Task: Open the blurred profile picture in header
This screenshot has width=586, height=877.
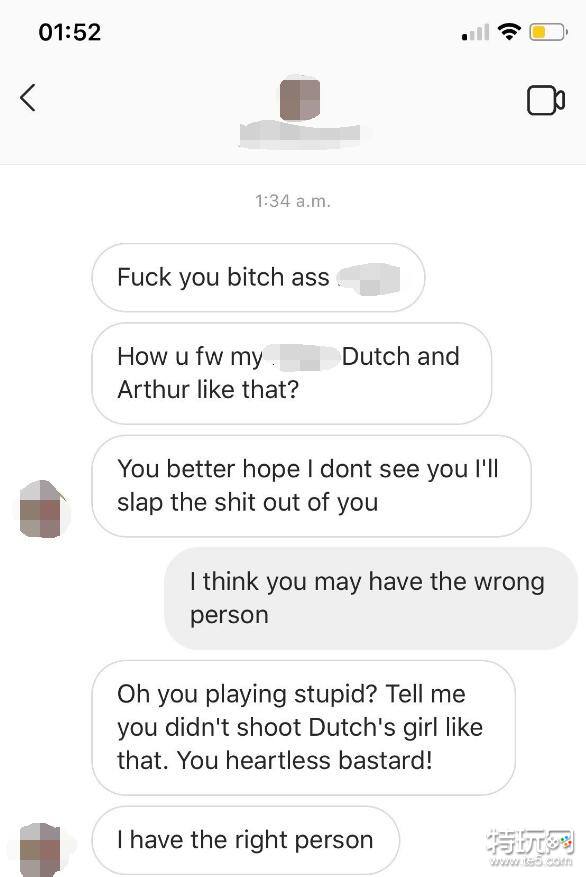Action: (300, 100)
